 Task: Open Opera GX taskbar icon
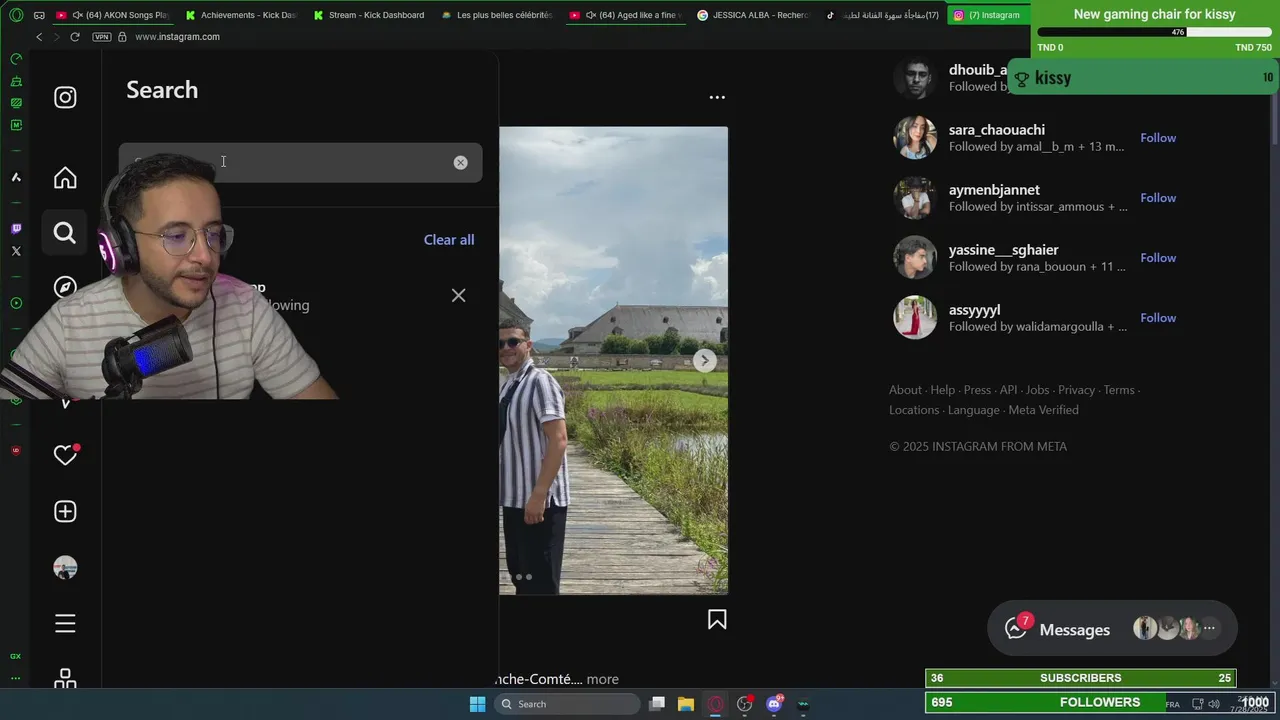point(715,704)
